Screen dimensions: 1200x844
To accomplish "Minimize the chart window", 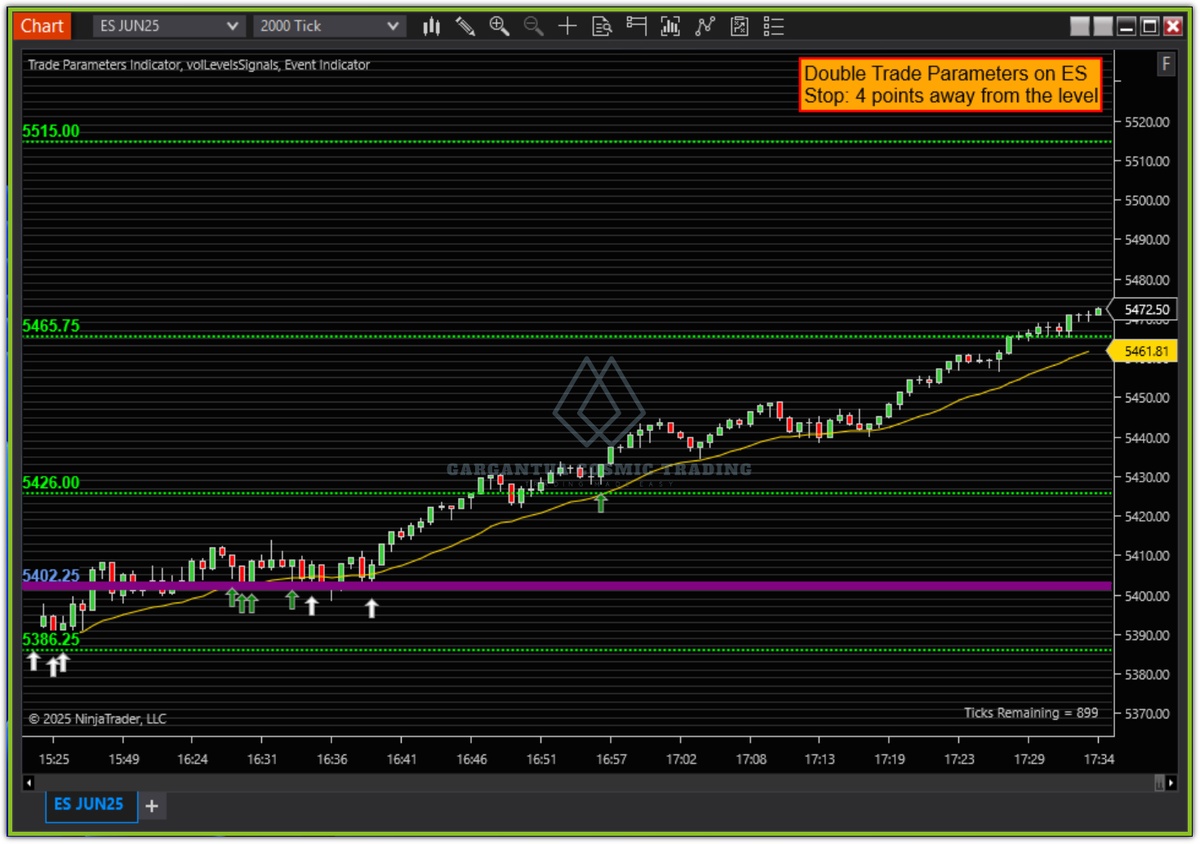I will 1127,27.
